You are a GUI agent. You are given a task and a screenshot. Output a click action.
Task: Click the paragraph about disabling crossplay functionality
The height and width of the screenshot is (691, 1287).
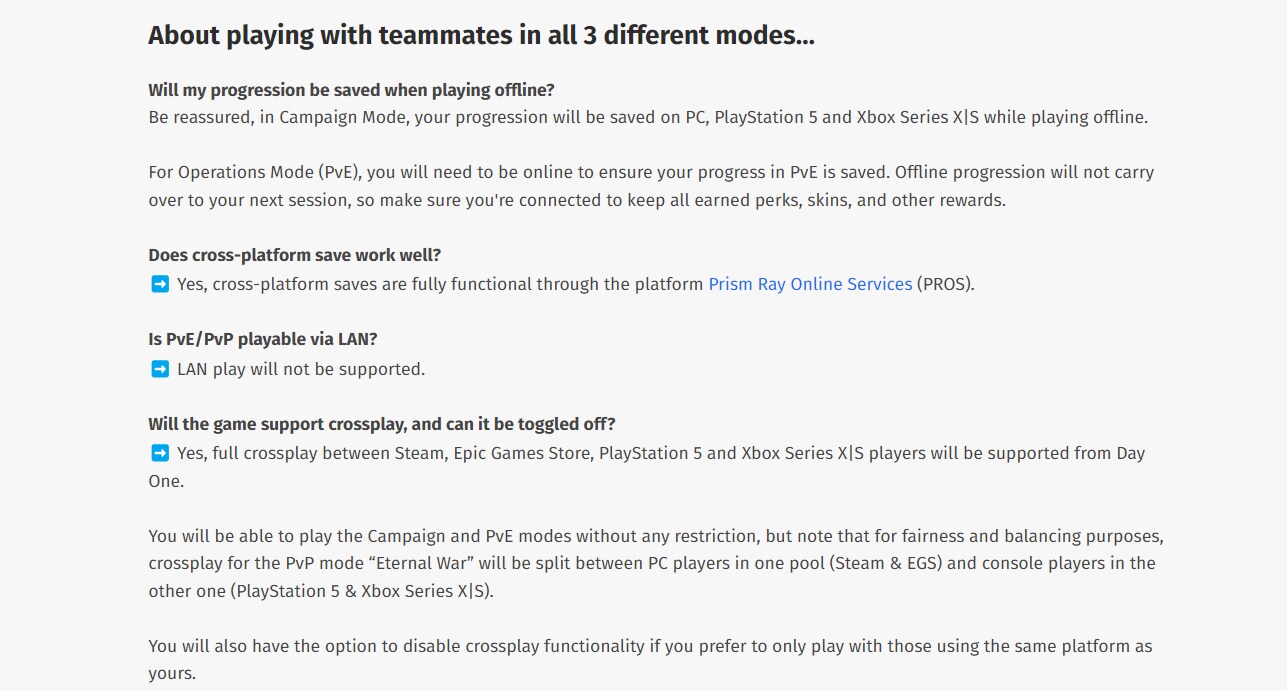pos(650,660)
